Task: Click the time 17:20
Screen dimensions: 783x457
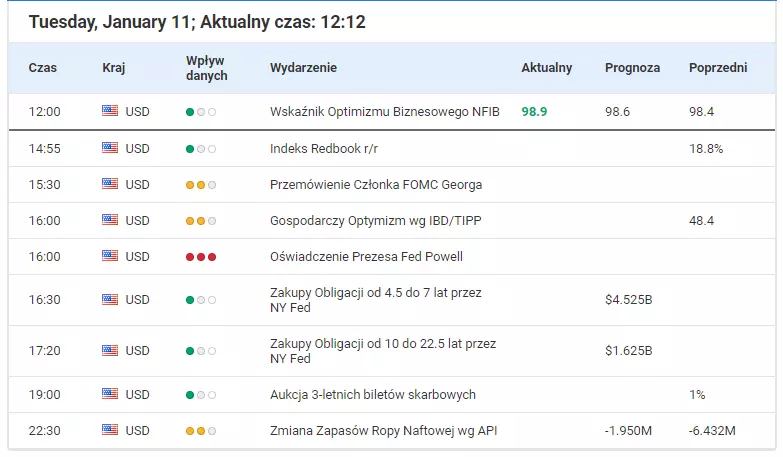Action: tap(44, 351)
